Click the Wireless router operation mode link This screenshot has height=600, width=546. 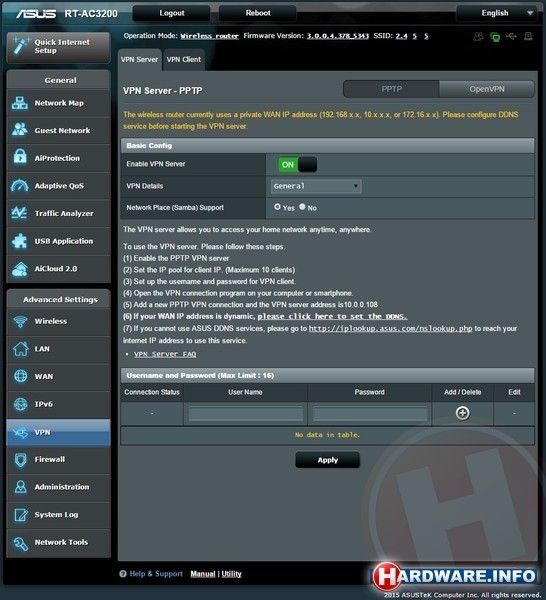[210, 36]
